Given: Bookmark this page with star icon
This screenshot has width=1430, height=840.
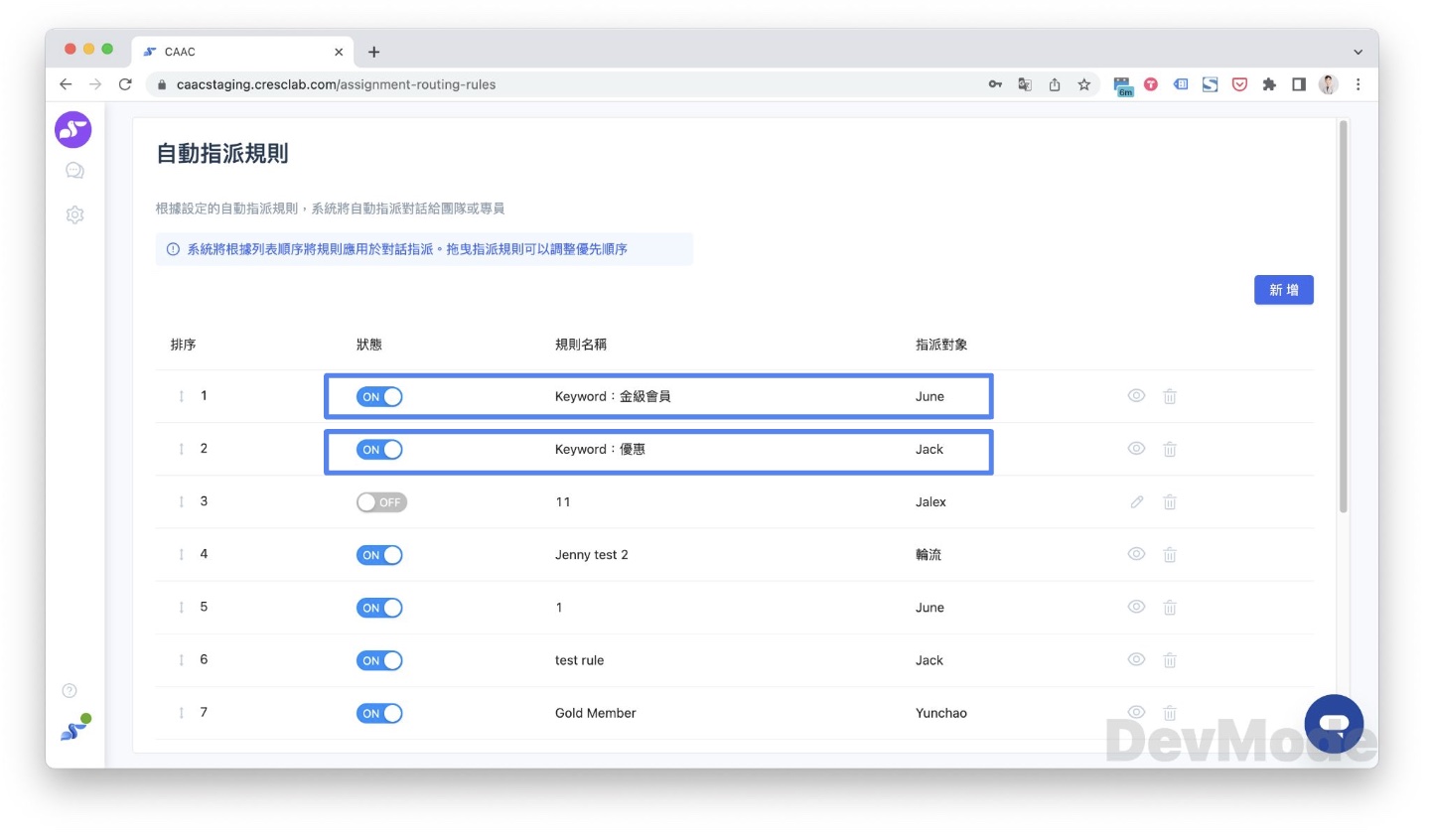Looking at the screenshot, I should tap(1084, 84).
